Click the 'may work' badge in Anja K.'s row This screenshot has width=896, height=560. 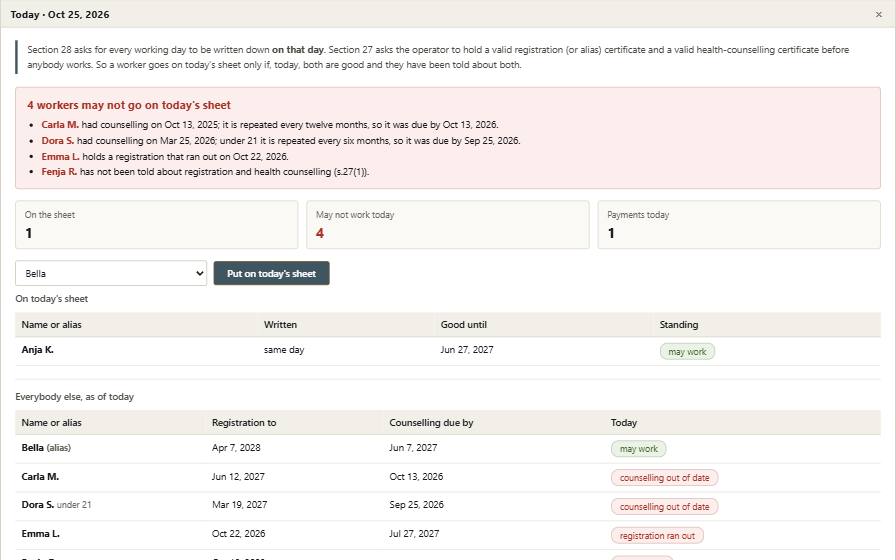pyautogui.click(x=687, y=351)
